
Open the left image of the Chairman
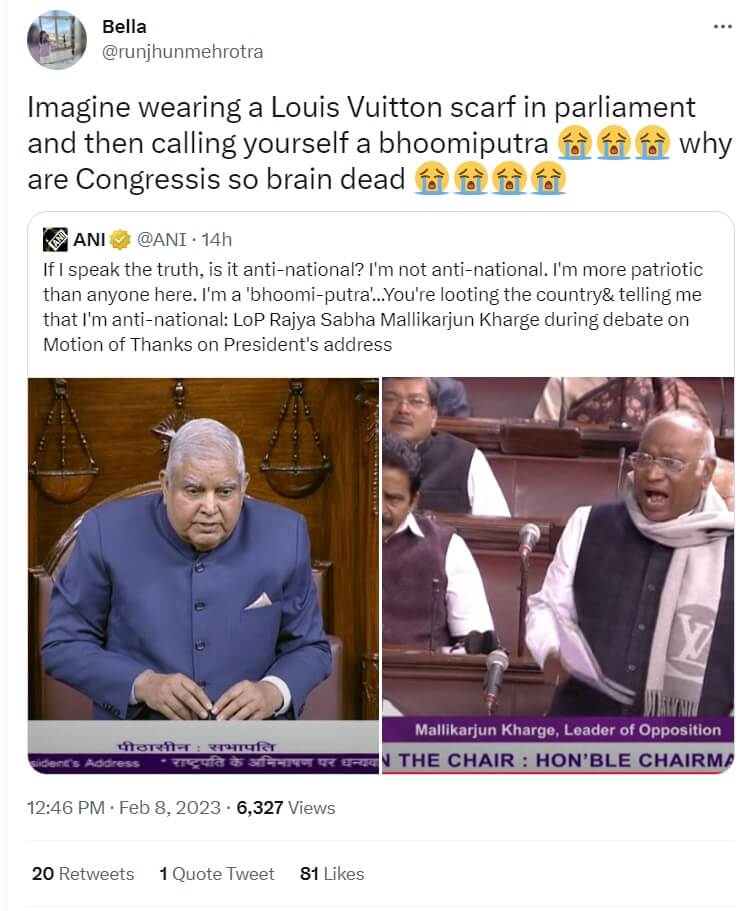point(203,576)
